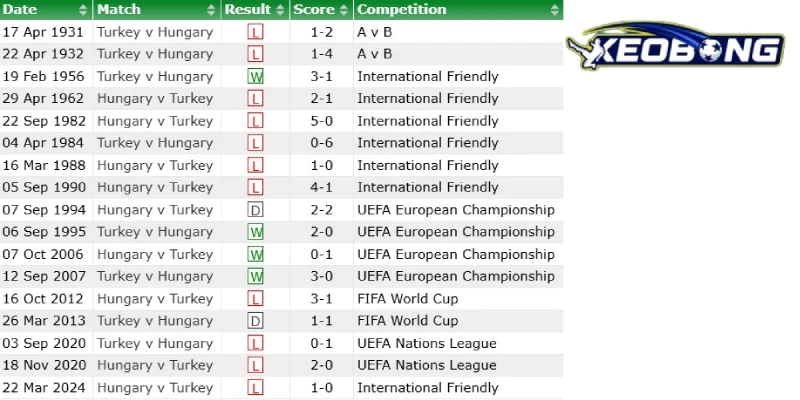Sort table by Match header text
The height and width of the screenshot is (400, 800).
coord(118,10)
